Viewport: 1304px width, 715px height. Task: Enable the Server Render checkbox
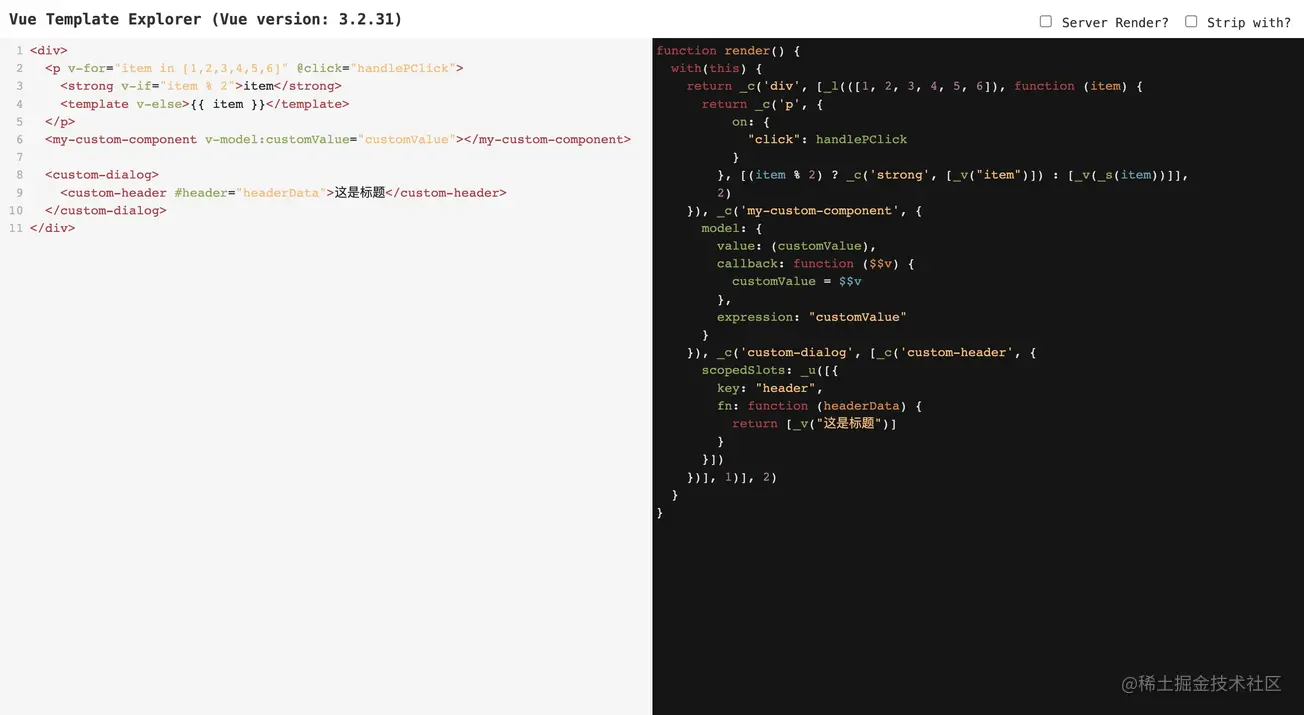[1046, 21]
